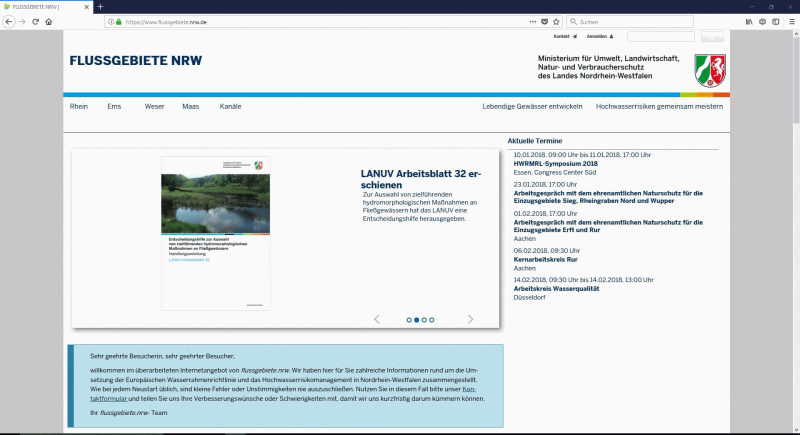Screen dimensions: 800x435
Task: Open Kernarbeitskreis Rur event
Action: pos(545,260)
